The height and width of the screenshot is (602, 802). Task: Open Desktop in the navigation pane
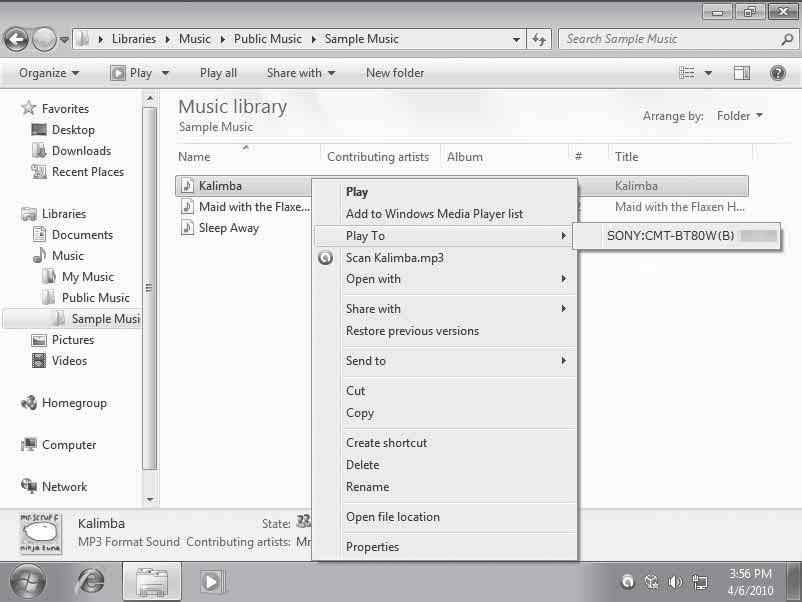click(63, 129)
